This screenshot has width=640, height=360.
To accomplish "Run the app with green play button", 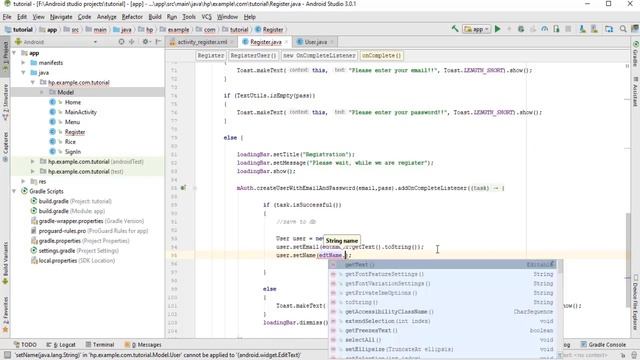I will click(x=498, y=29).
